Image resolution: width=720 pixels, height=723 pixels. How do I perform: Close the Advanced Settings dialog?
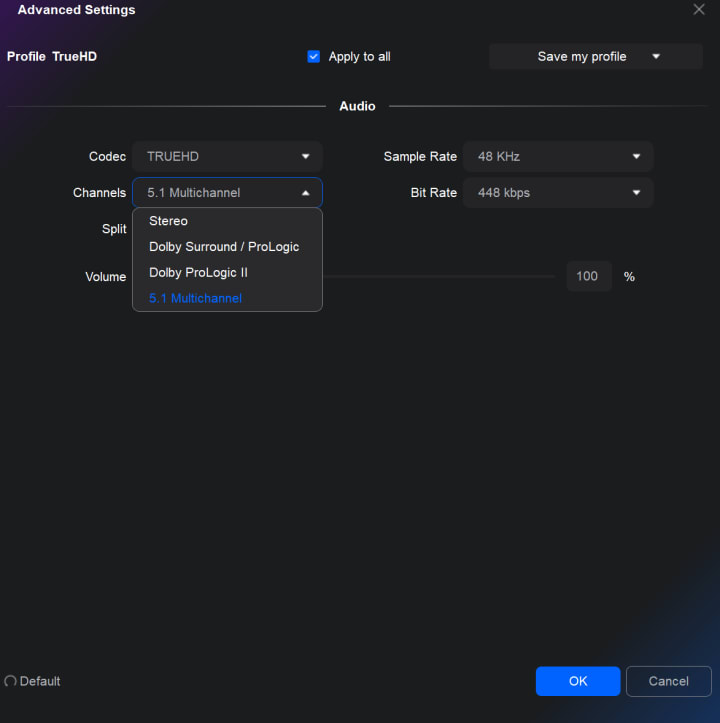tap(699, 9)
